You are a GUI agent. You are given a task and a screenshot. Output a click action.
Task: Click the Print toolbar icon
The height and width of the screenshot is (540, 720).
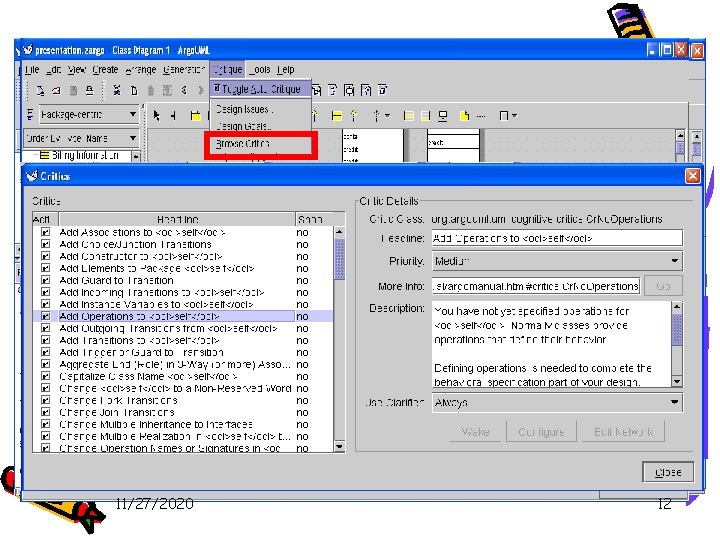point(90,90)
